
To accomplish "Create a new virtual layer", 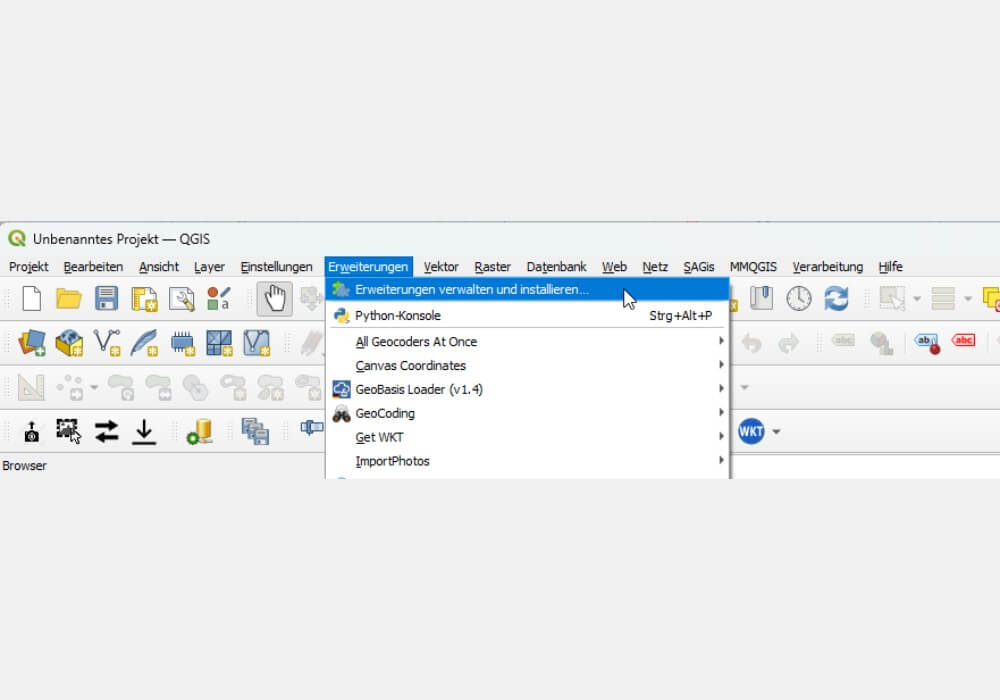I will pyautogui.click(x=257, y=343).
